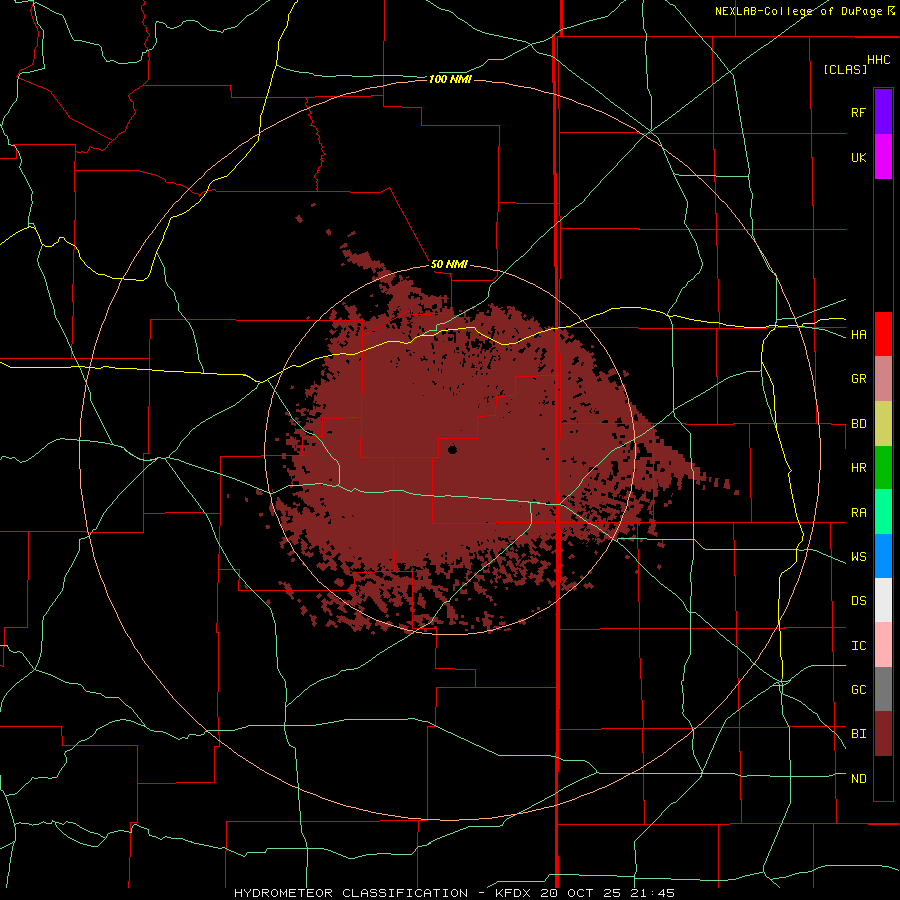Click the "NEXLAB-College of DuPage" credit text

coord(798,11)
